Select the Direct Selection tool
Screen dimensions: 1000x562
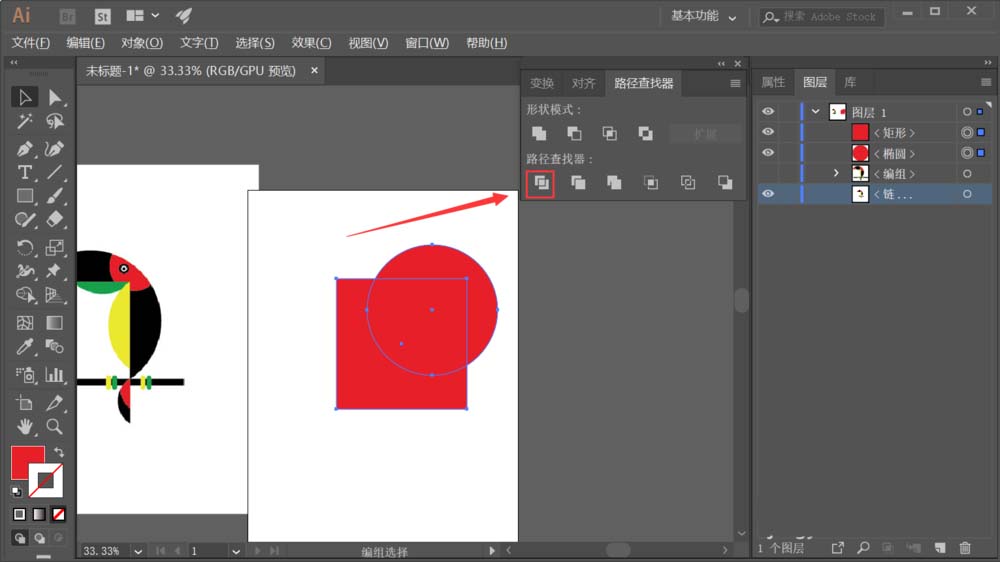(x=55, y=97)
